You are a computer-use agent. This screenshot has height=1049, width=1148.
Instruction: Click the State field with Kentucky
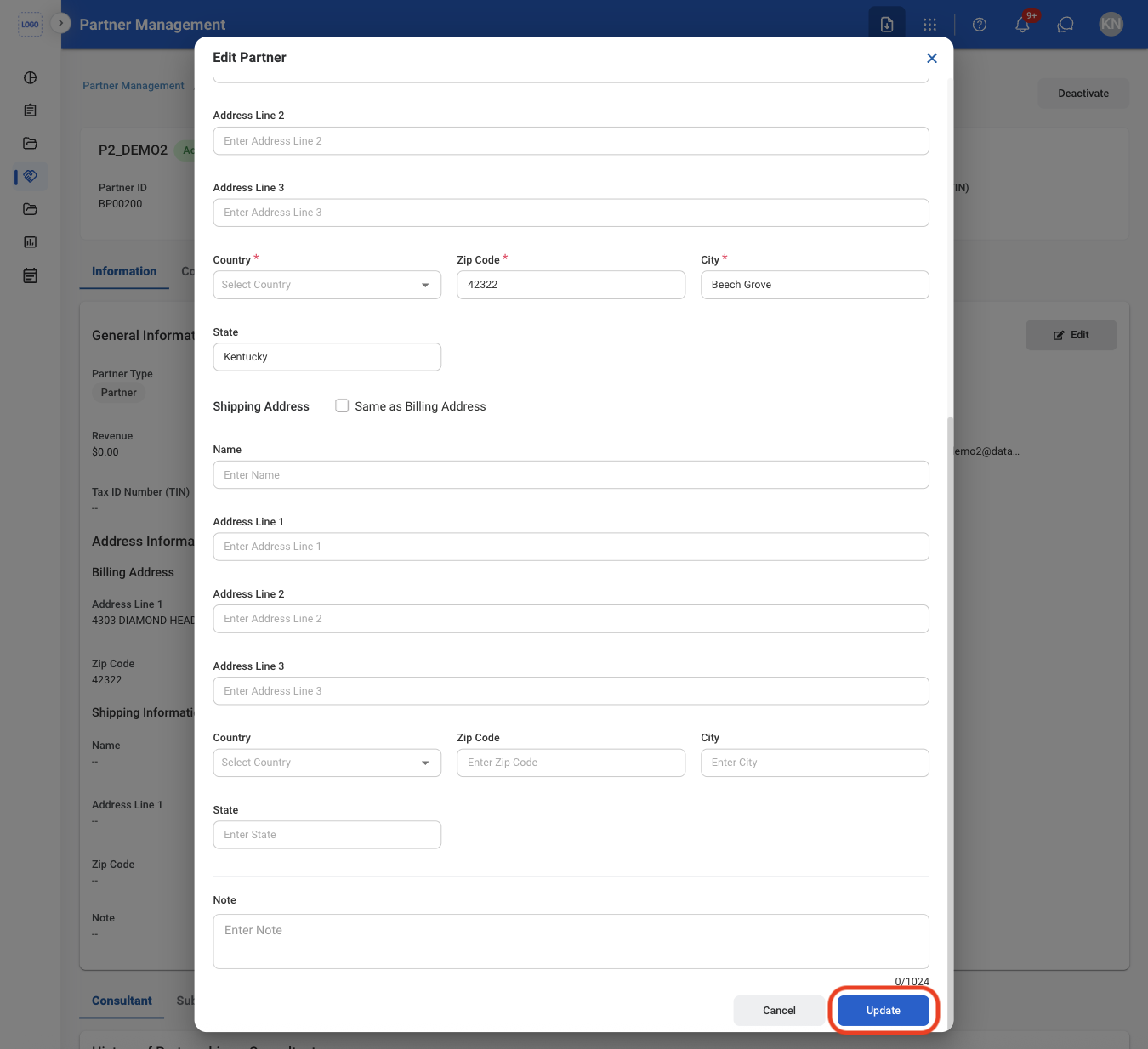tap(327, 357)
